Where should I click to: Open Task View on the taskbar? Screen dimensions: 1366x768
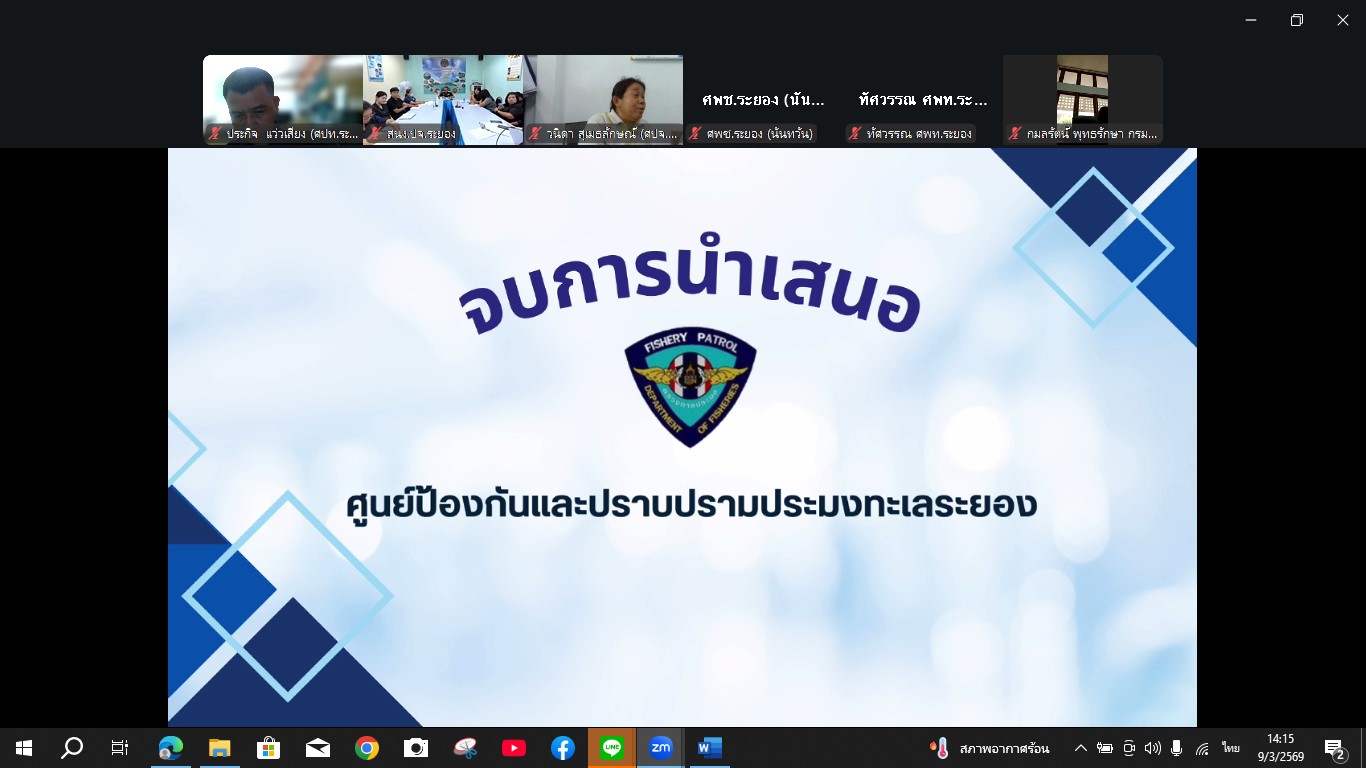click(120, 748)
